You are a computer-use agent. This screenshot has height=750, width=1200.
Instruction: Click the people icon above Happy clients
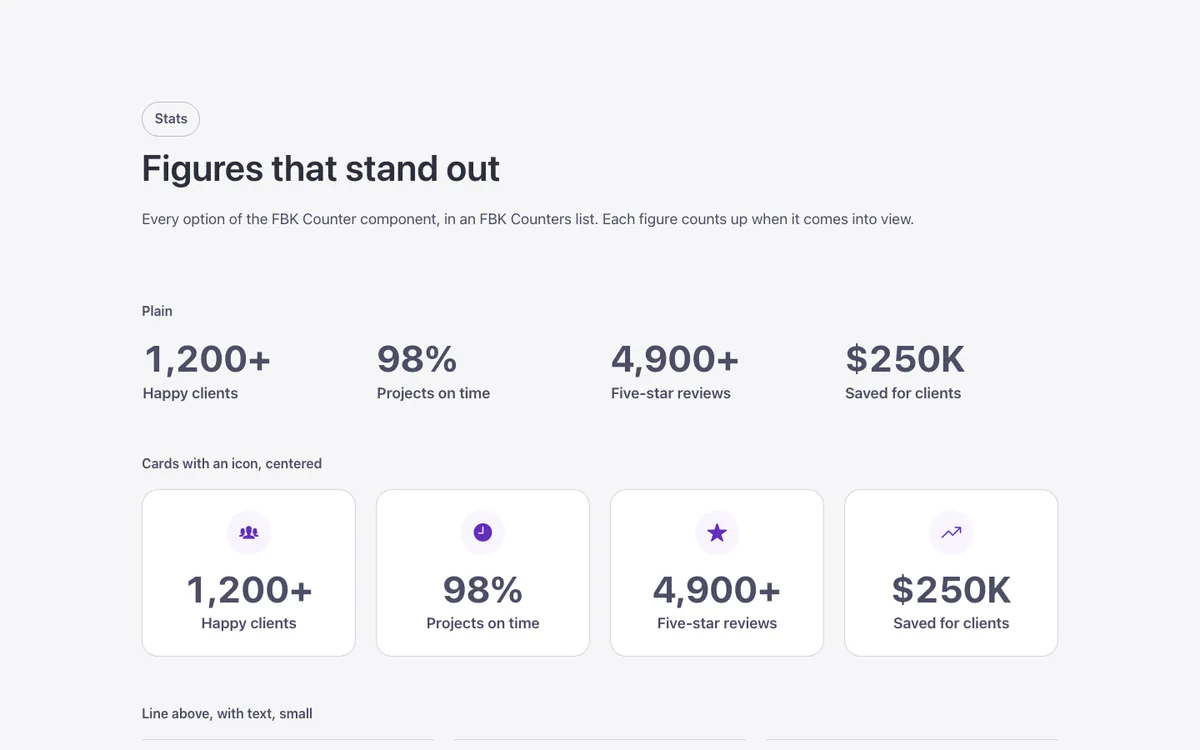pyautogui.click(x=249, y=533)
